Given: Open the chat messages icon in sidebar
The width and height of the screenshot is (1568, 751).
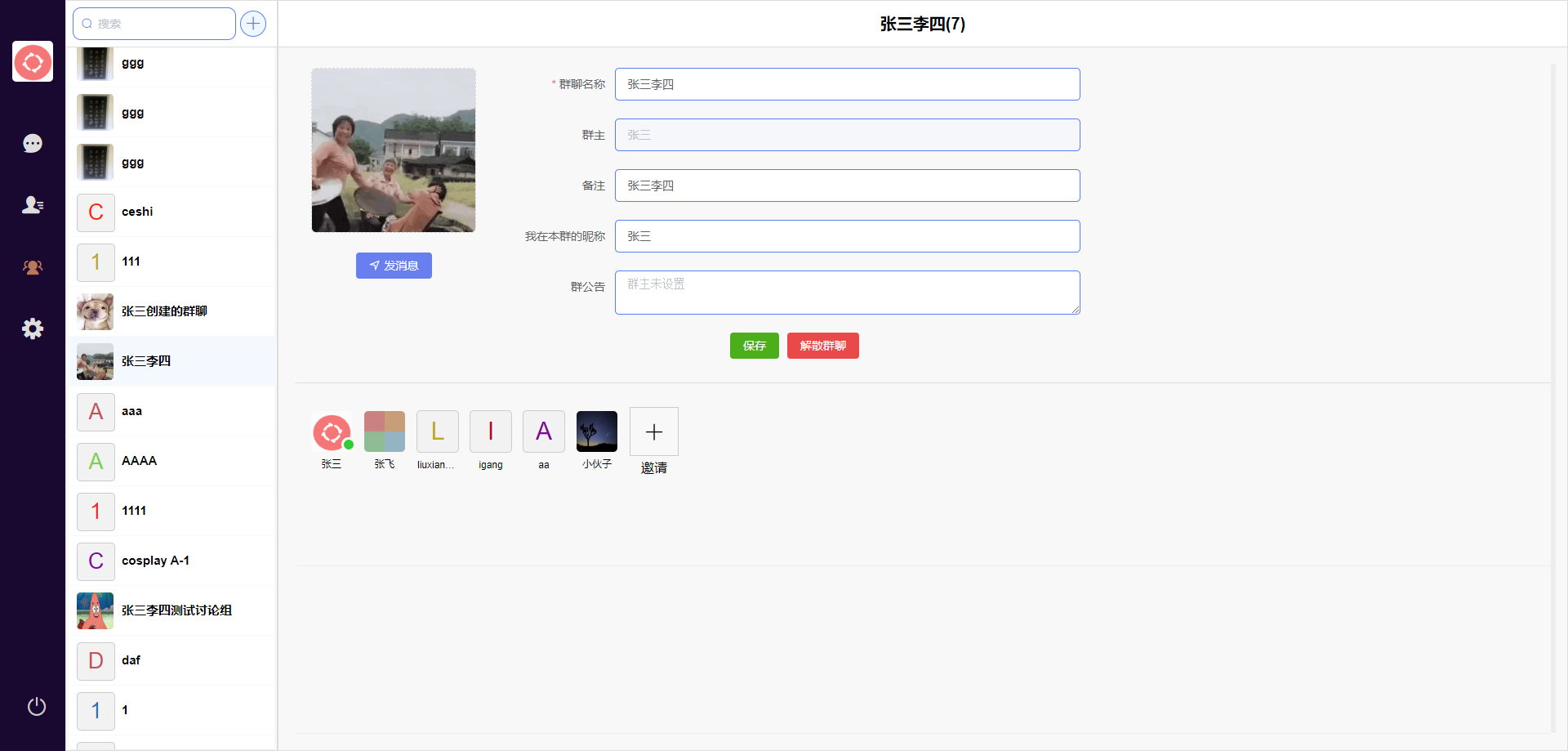Looking at the screenshot, I should tap(33, 144).
